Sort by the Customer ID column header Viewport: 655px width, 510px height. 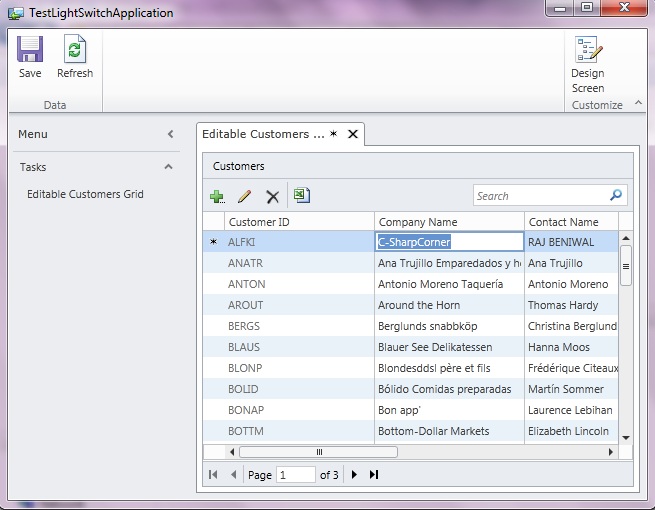(x=299, y=222)
